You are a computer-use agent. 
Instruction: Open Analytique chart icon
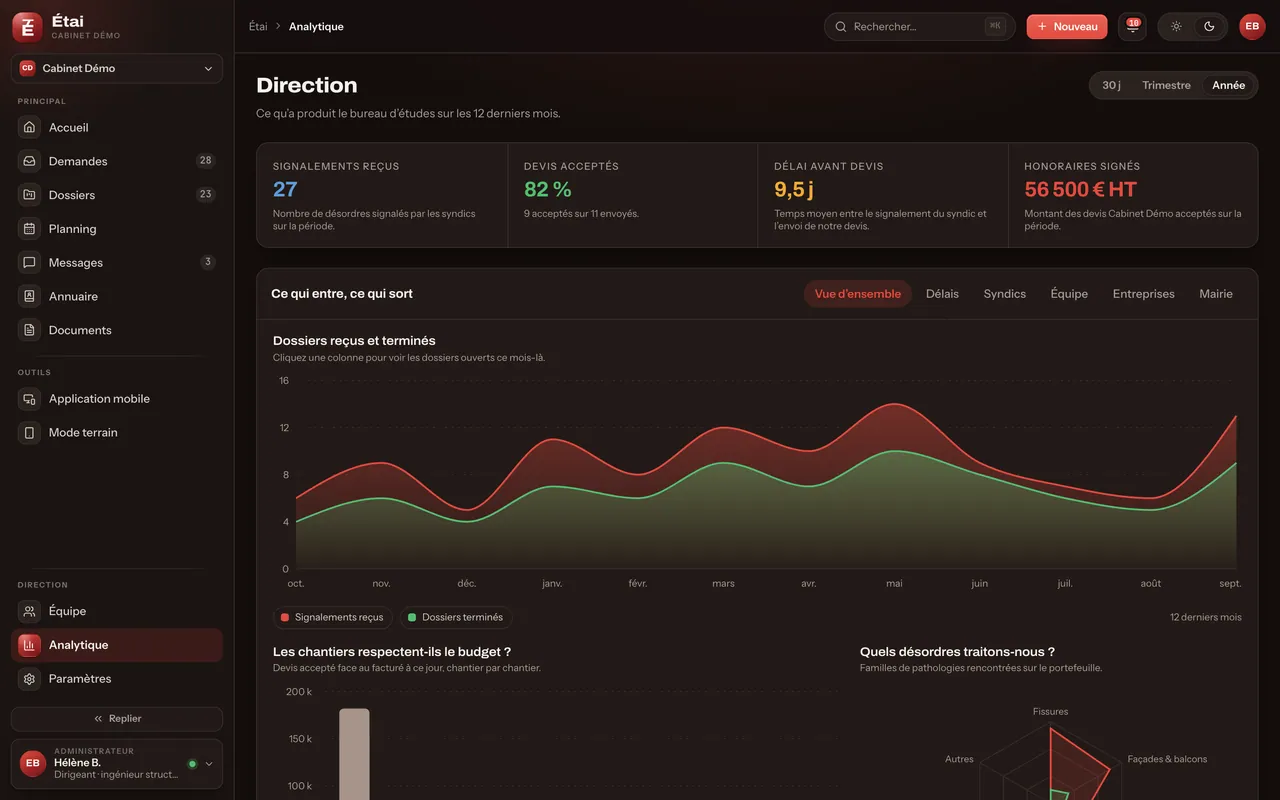coord(29,645)
